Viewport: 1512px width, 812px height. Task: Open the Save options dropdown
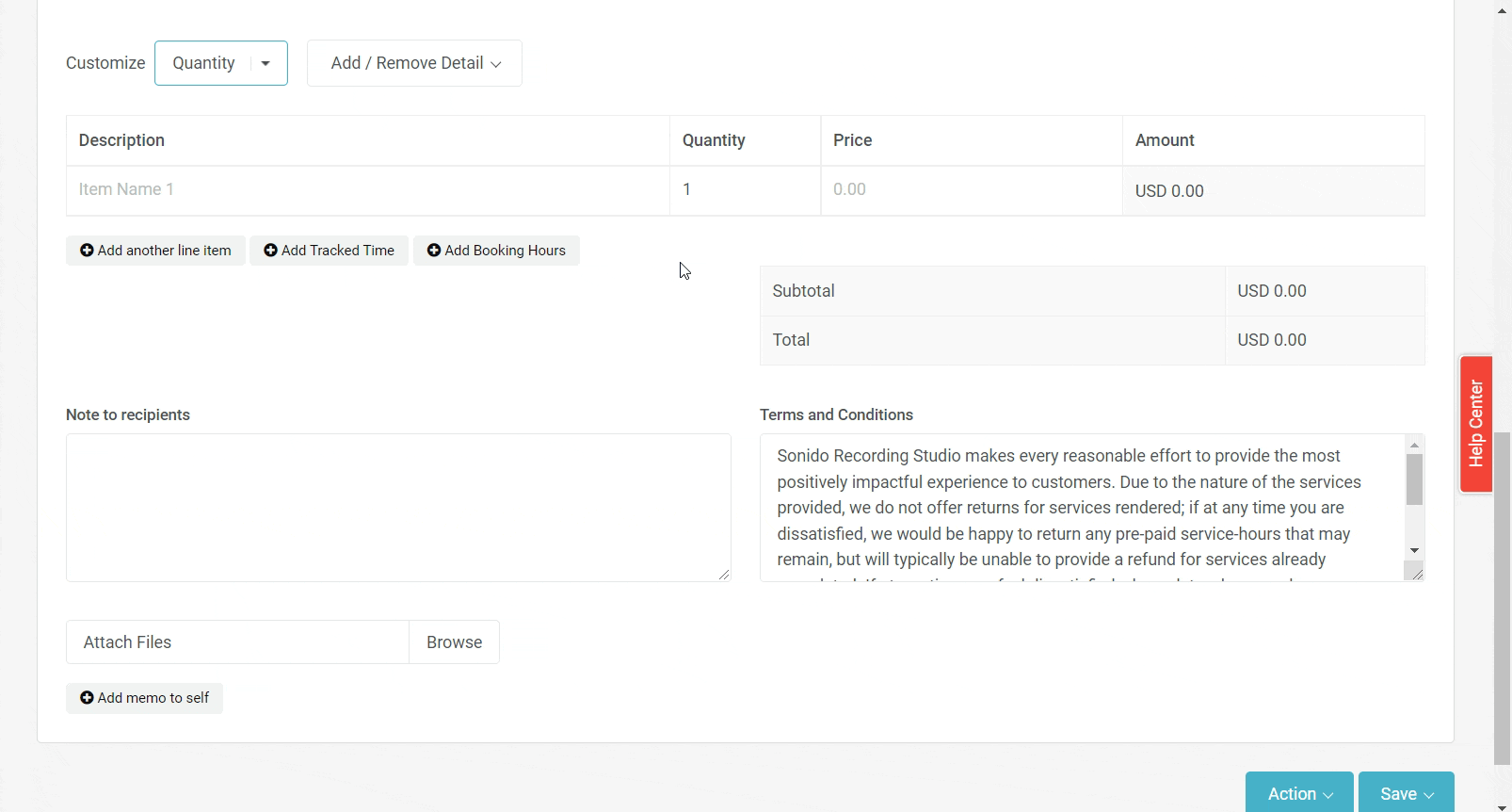pos(1406,793)
